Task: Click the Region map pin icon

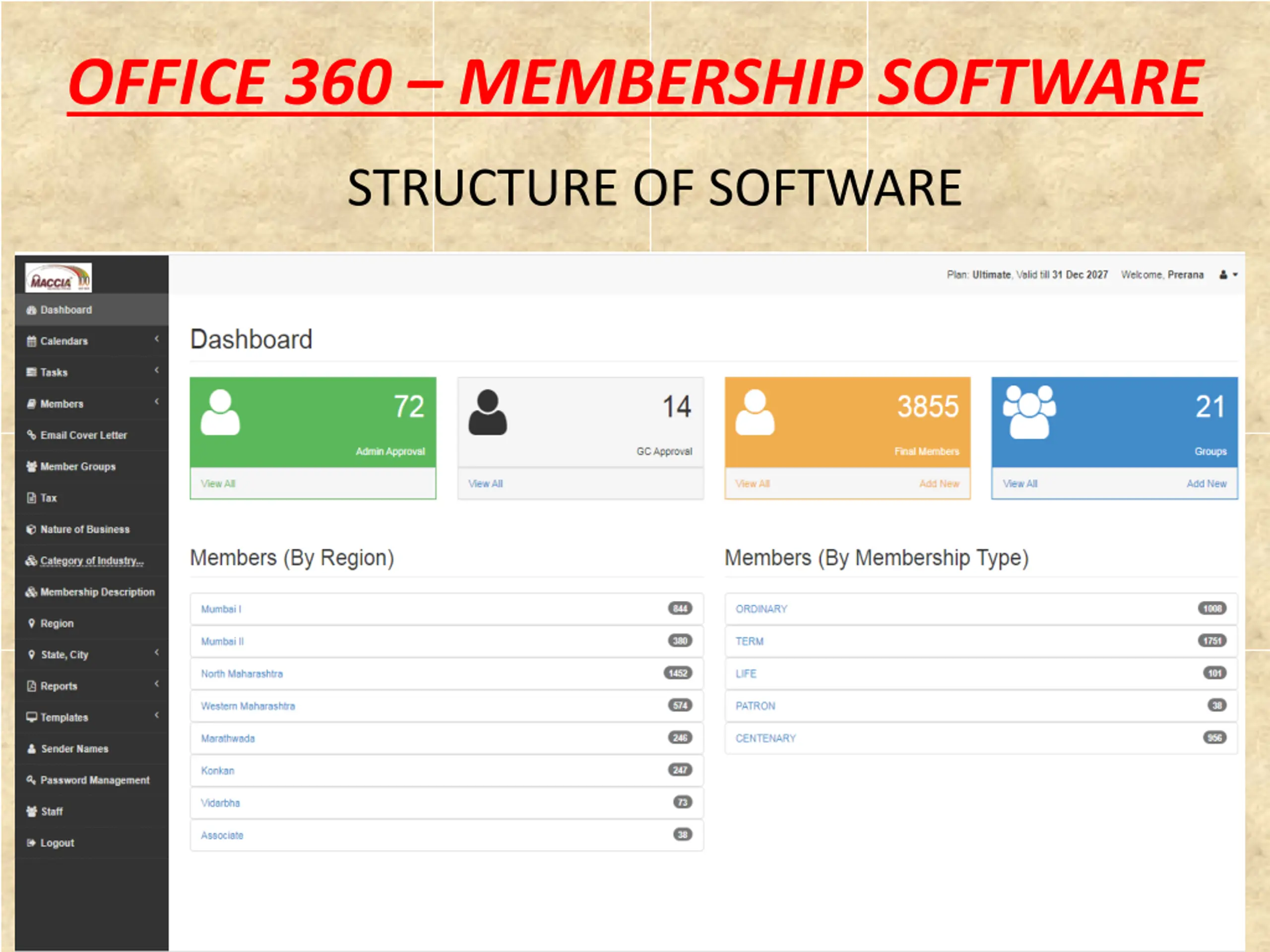Action: pos(32,623)
